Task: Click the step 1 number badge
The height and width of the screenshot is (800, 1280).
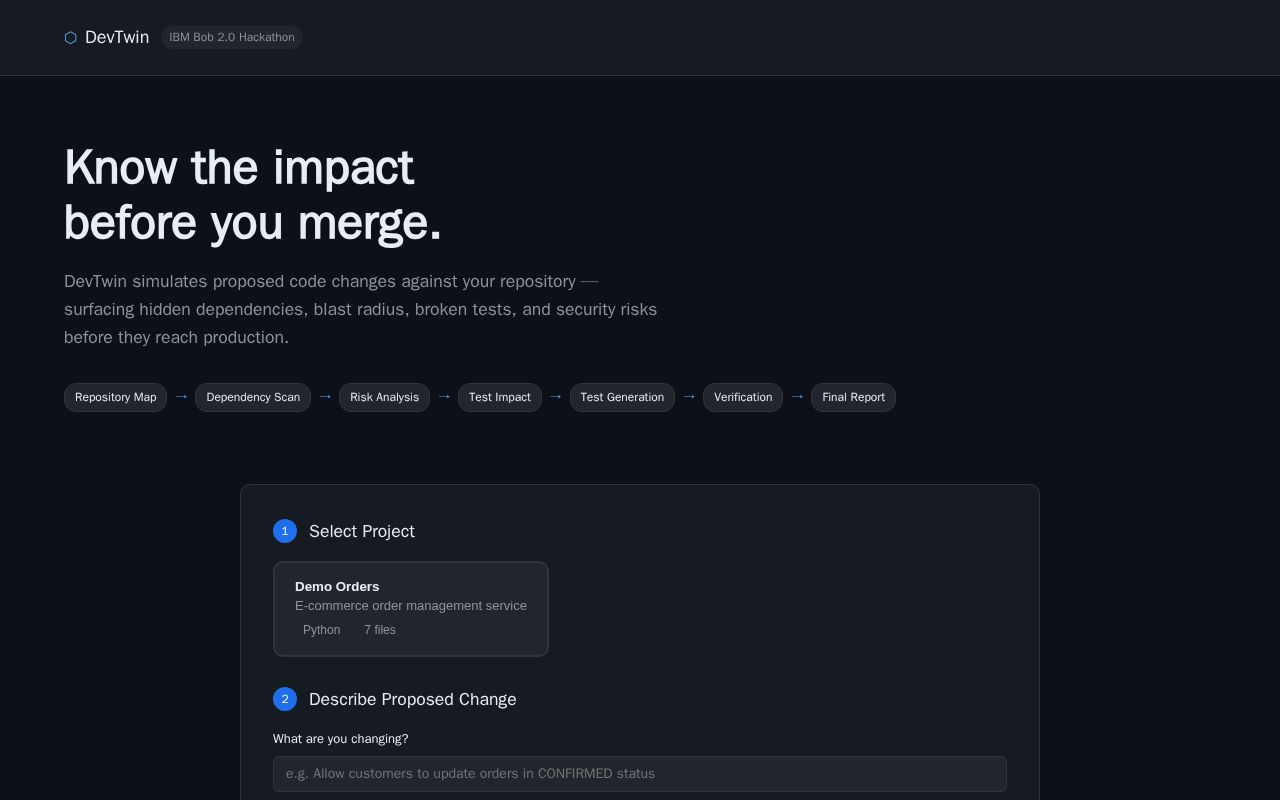Action: coord(285,531)
